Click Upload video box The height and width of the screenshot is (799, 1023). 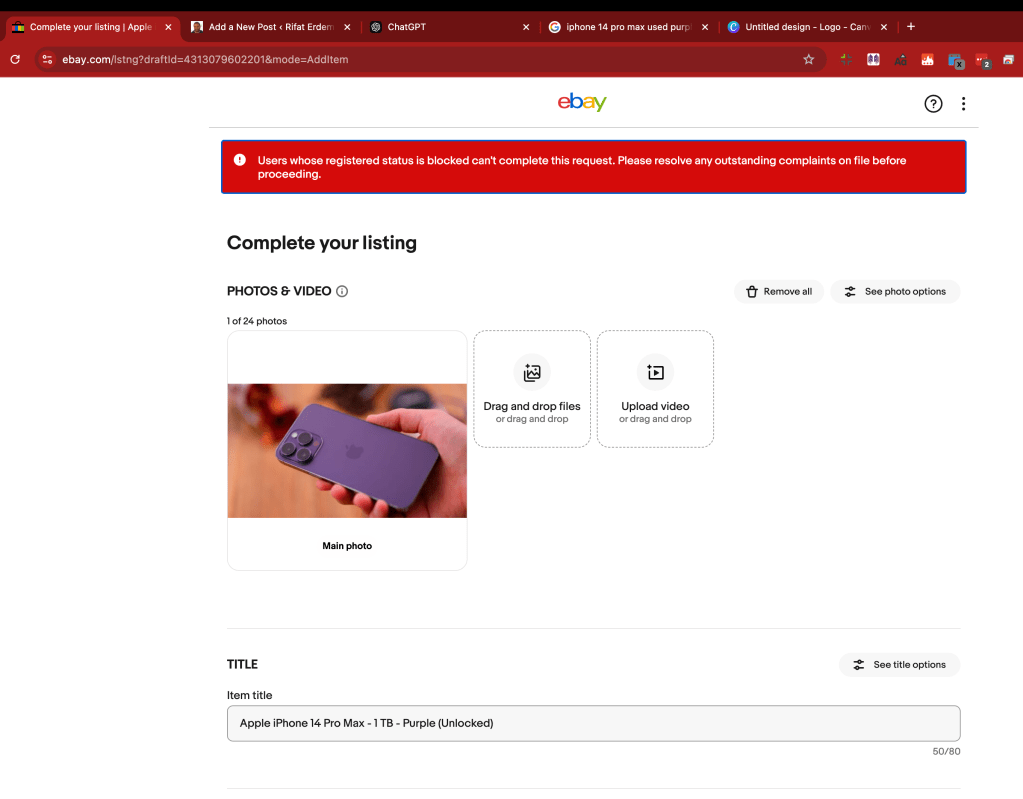click(655, 389)
